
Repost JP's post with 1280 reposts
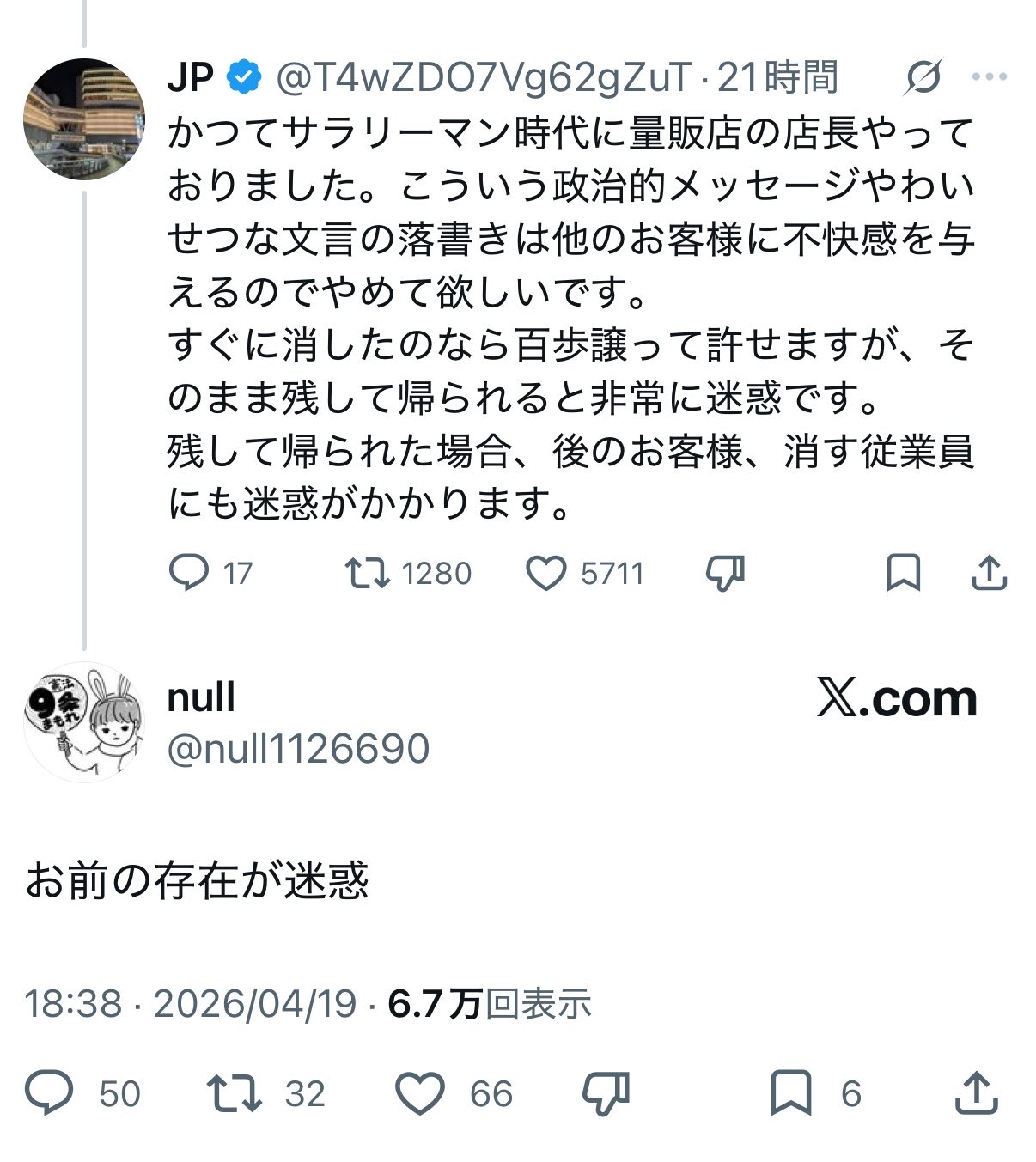(367, 573)
